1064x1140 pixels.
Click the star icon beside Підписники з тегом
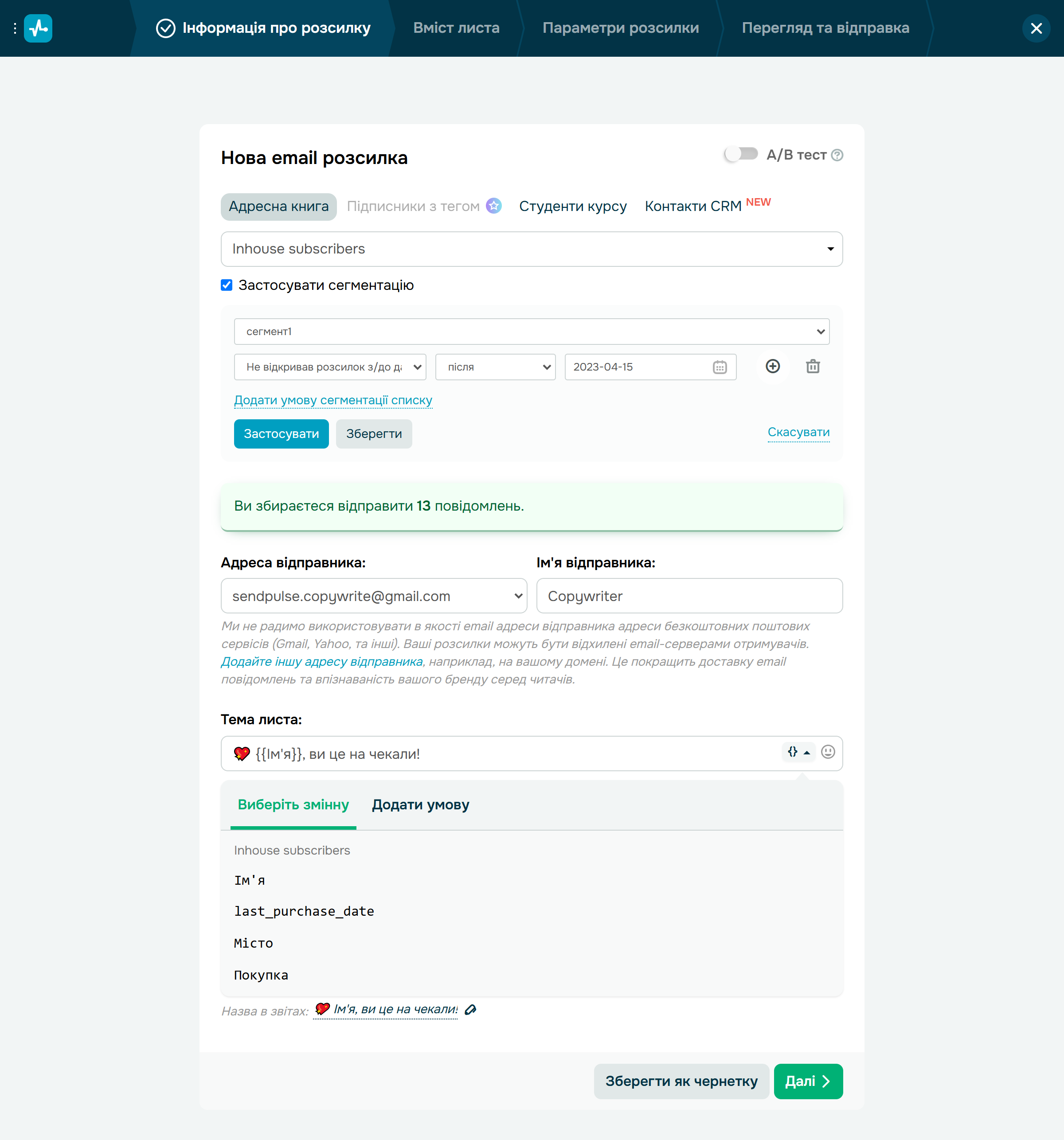494,206
